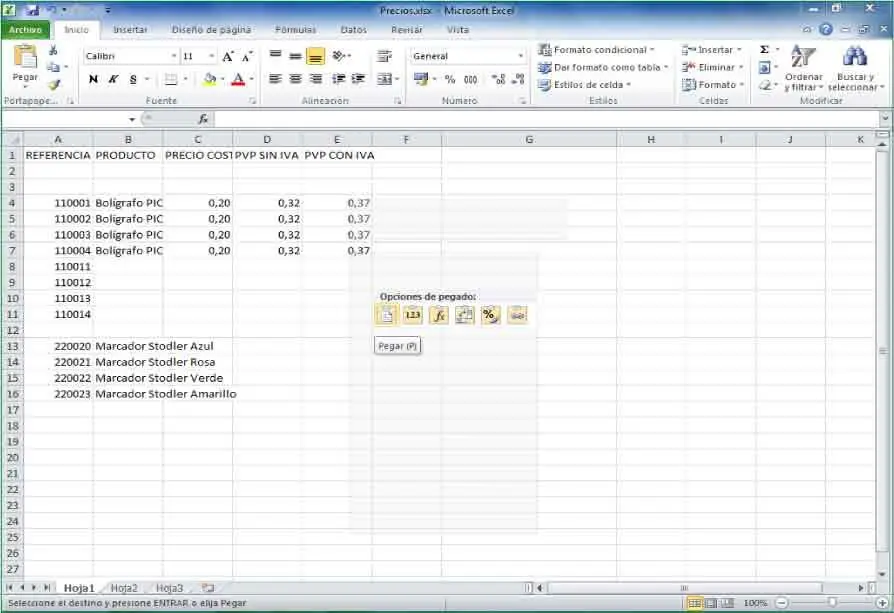This screenshot has width=894, height=613.
Task: Open the Hoja2 sheet tab
Action: (124, 588)
